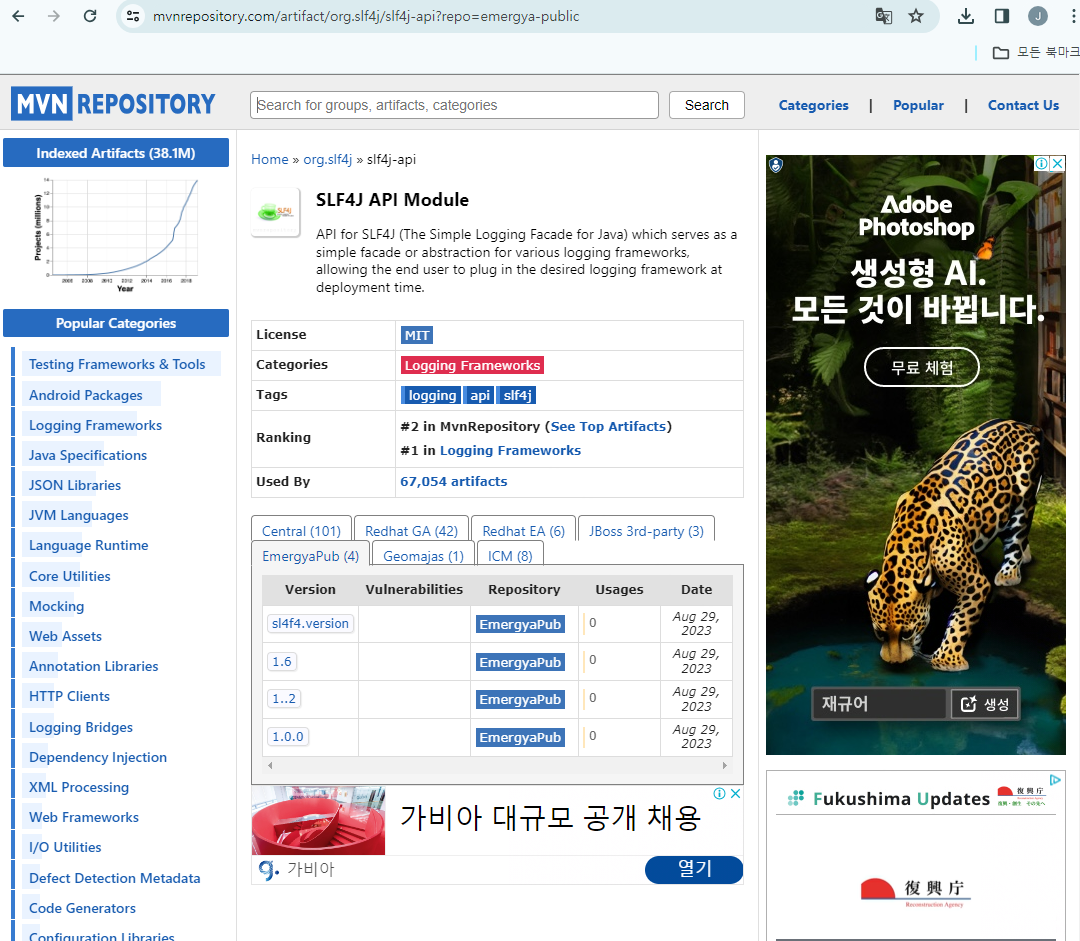Screen dimensions: 1080x941
Task: Open Mocking category
Action: [x=56, y=606]
